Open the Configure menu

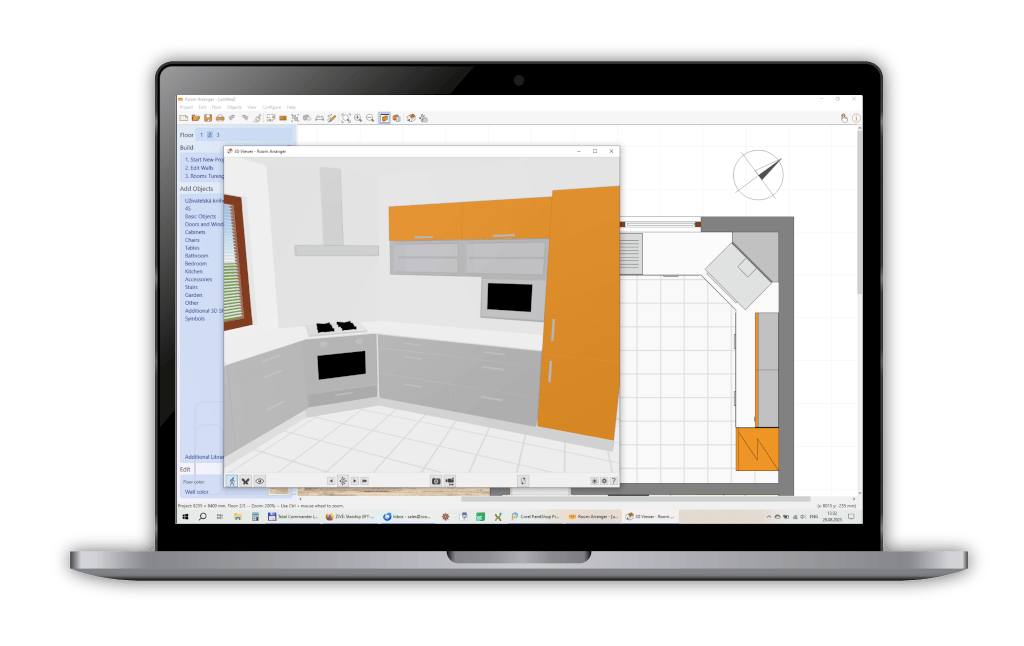point(271,107)
